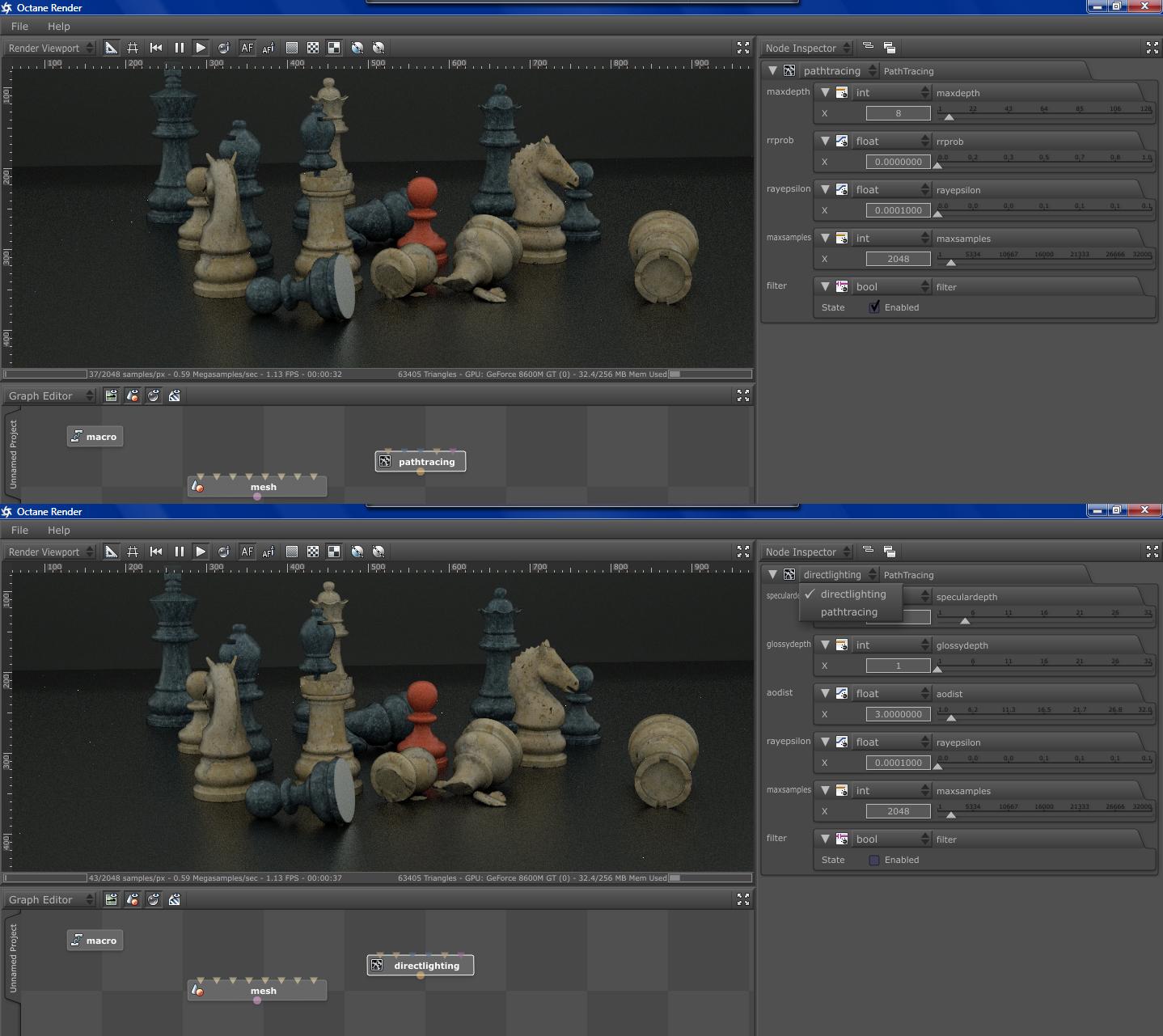Click the fine-grain square icon after AFI, upper window

(x=292, y=48)
